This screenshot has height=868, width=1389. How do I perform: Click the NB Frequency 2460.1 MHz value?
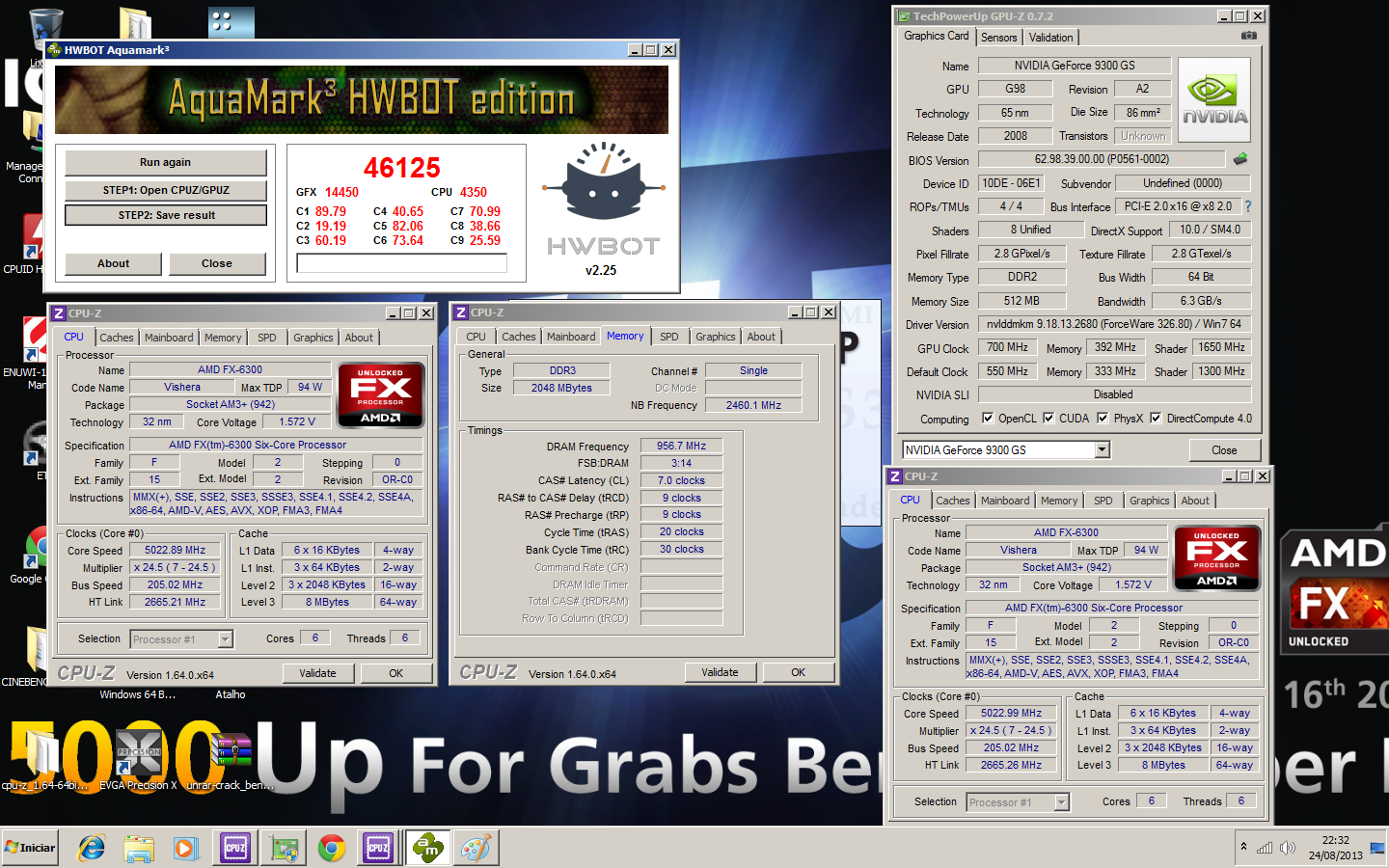(x=753, y=405)
